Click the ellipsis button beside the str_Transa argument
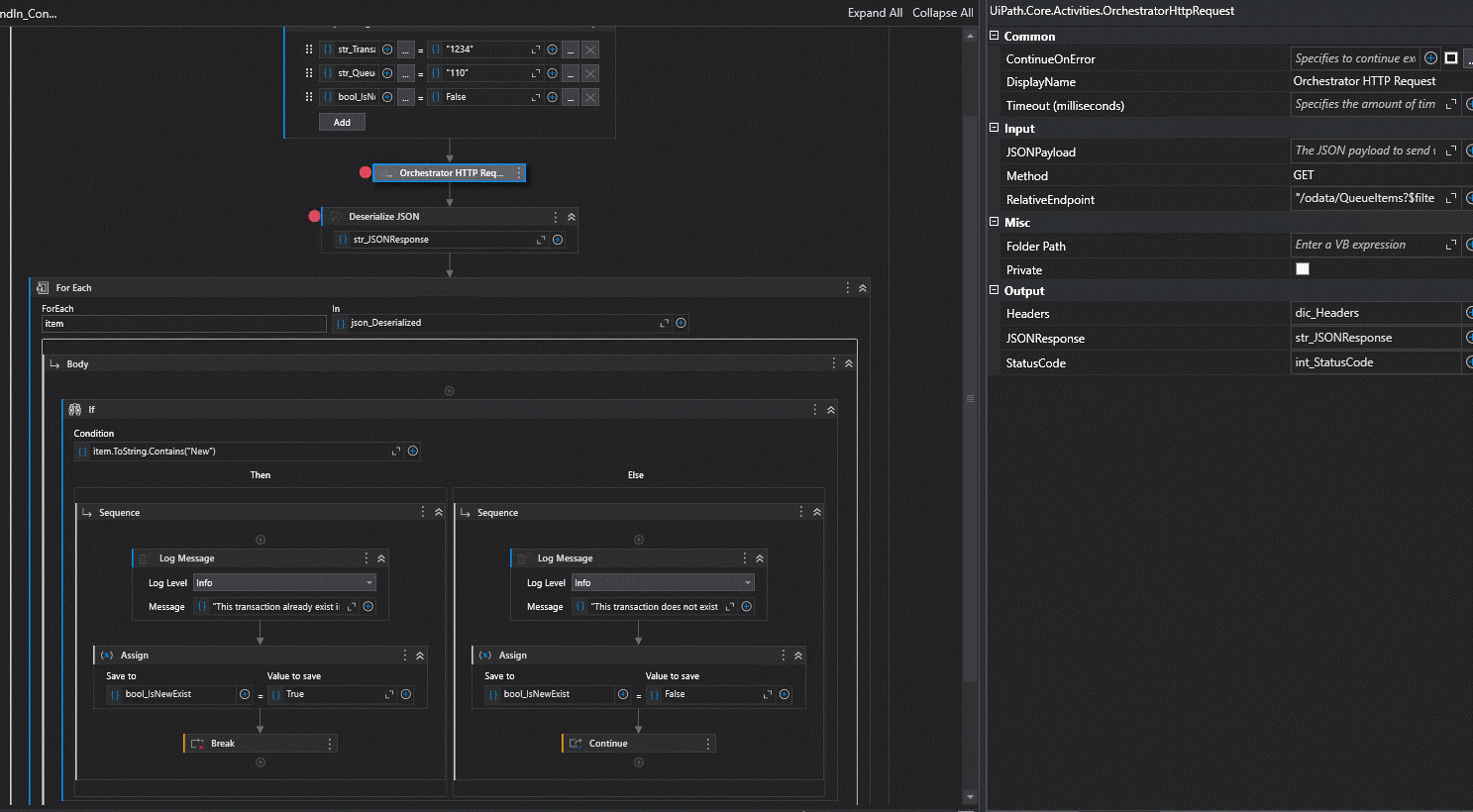The width and height of the screenshot is (1473, 812). (405, 49)
